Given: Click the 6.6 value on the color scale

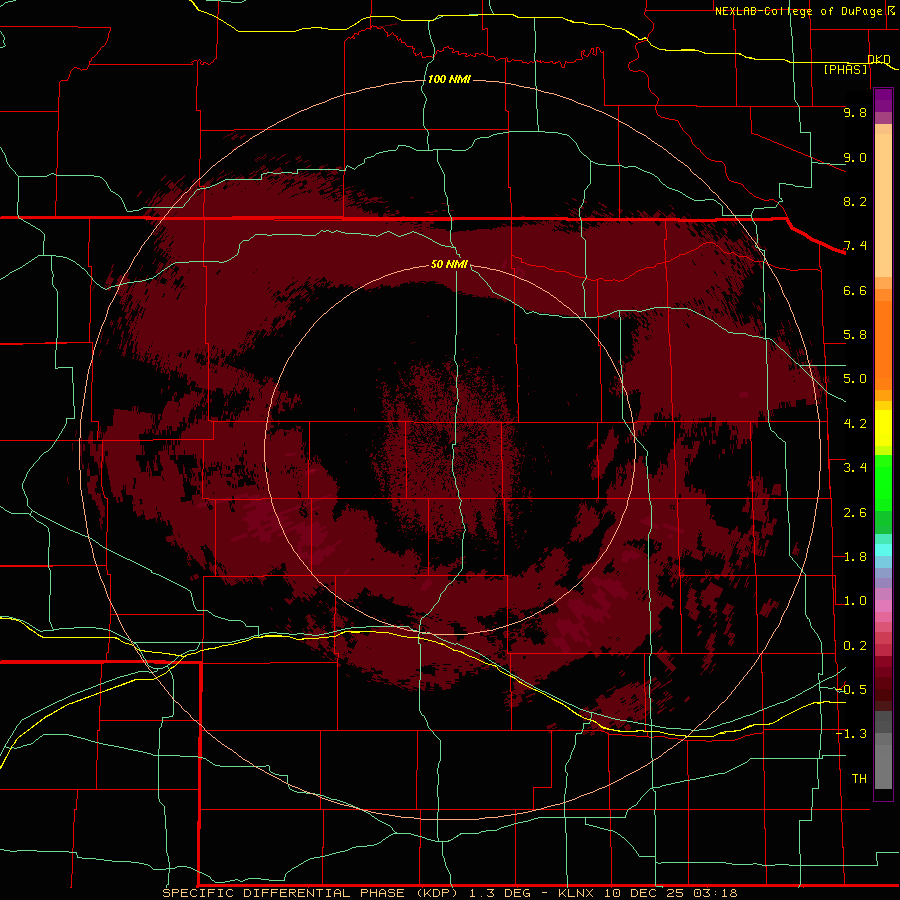Looking at the screenshot, I should pos(855,290).
